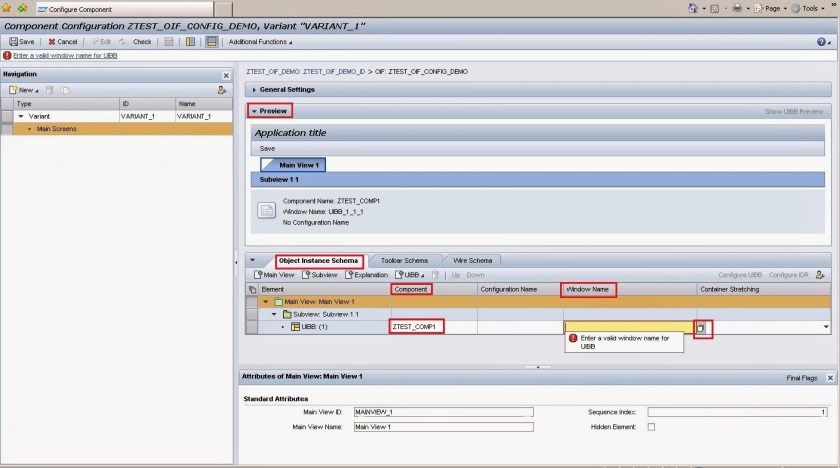Click the Navigation personalize icon
840x468 pixels.
[x=221, y=90]
